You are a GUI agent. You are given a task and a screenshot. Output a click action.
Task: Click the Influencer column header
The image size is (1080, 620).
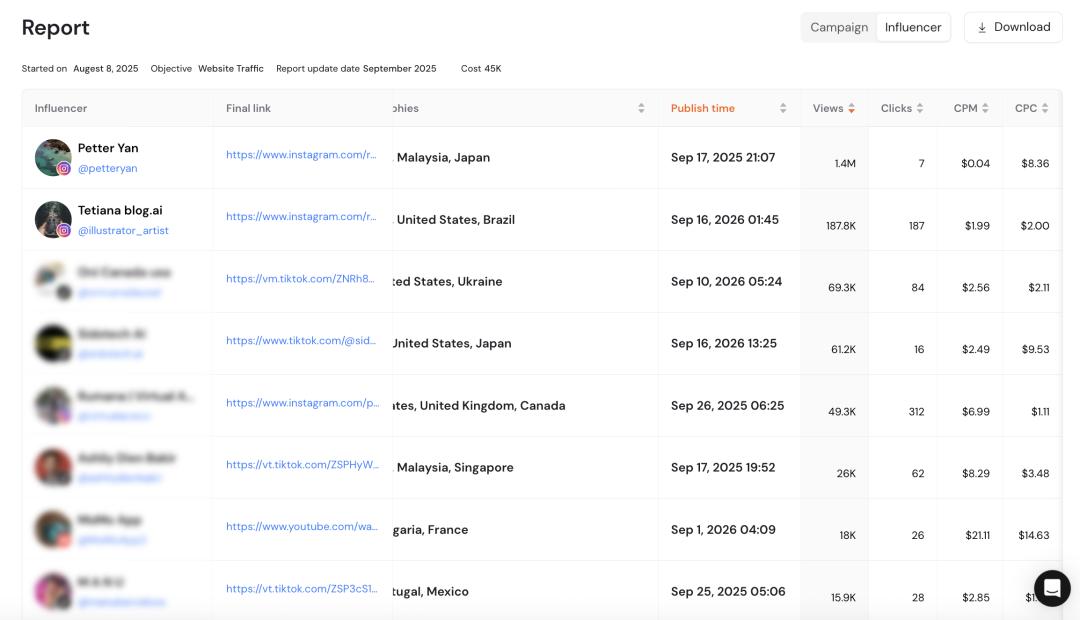pyautogui.click(x=61, y=108)
